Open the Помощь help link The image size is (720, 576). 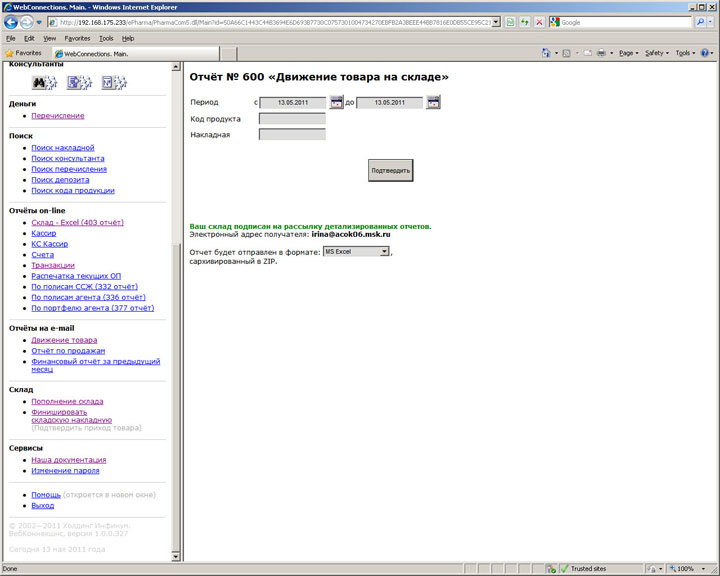(x=46, y=495)
